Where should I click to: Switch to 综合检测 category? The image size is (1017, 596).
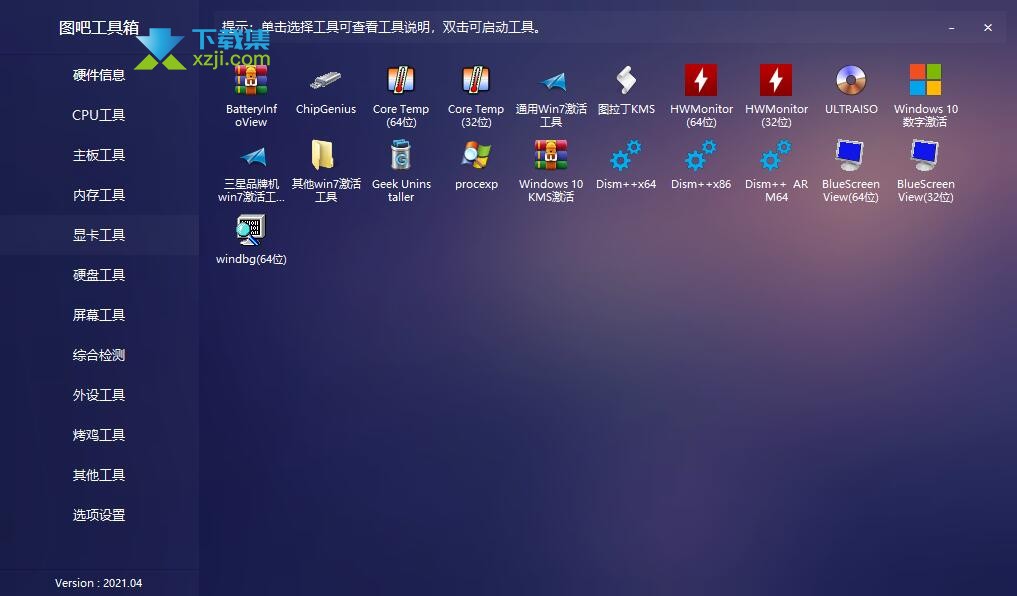(99, 355)
